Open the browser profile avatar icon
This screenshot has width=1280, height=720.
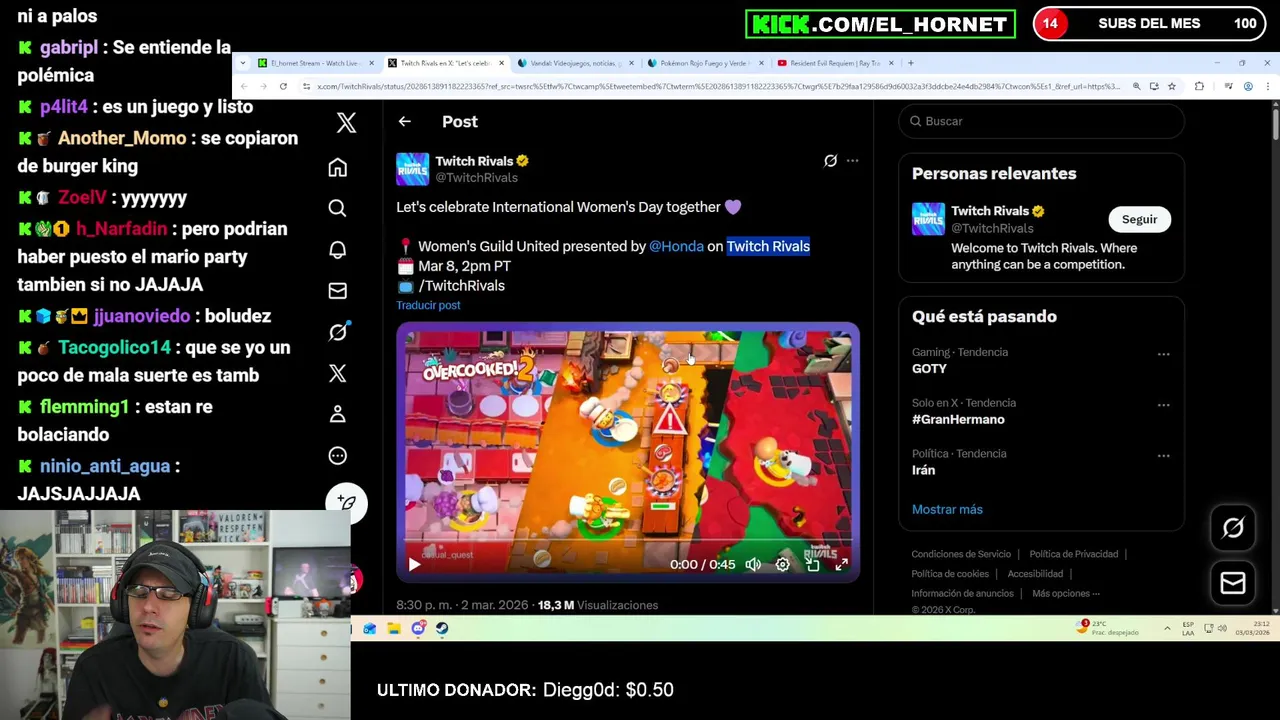1248,87
